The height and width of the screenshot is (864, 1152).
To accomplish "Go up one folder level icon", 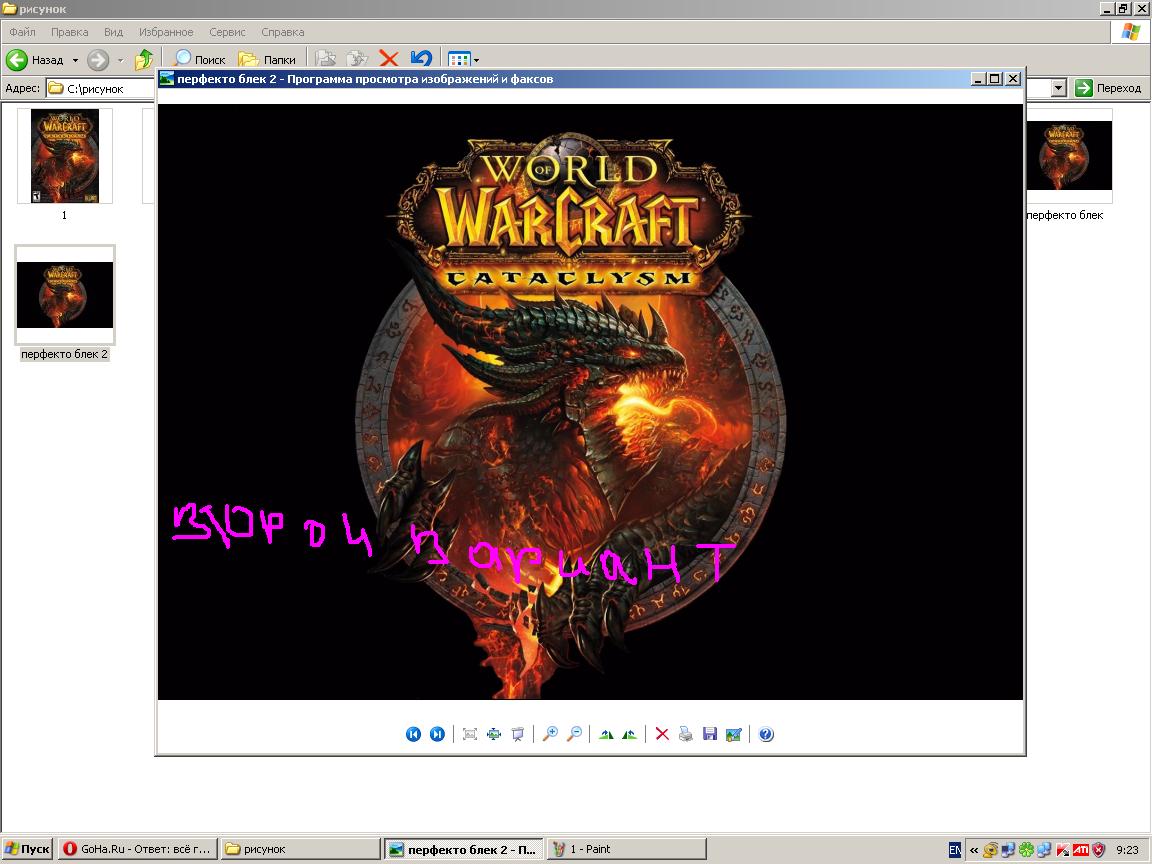I will pos(144,60).
